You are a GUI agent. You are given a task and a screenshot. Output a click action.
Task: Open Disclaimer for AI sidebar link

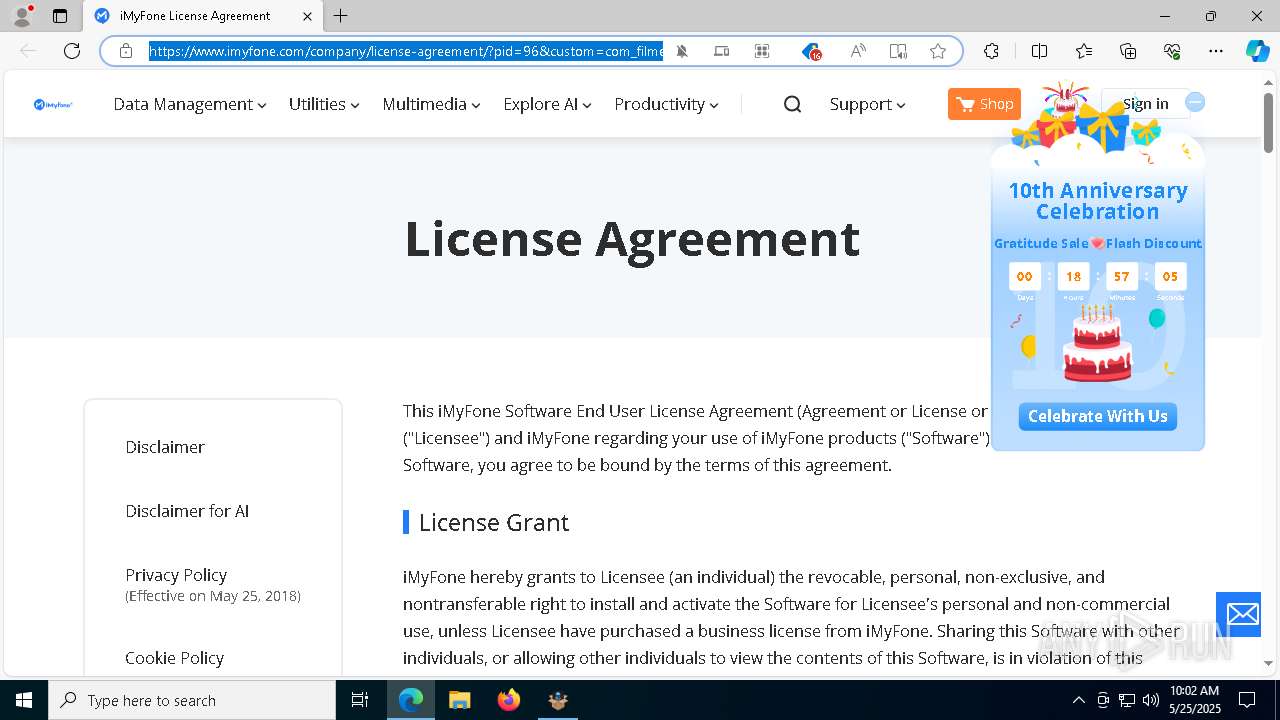coord(187,511)
